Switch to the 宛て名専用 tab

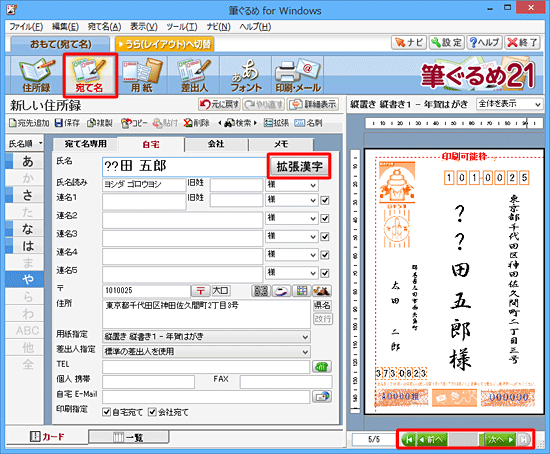pyautogui.click(x=86, y=144)
